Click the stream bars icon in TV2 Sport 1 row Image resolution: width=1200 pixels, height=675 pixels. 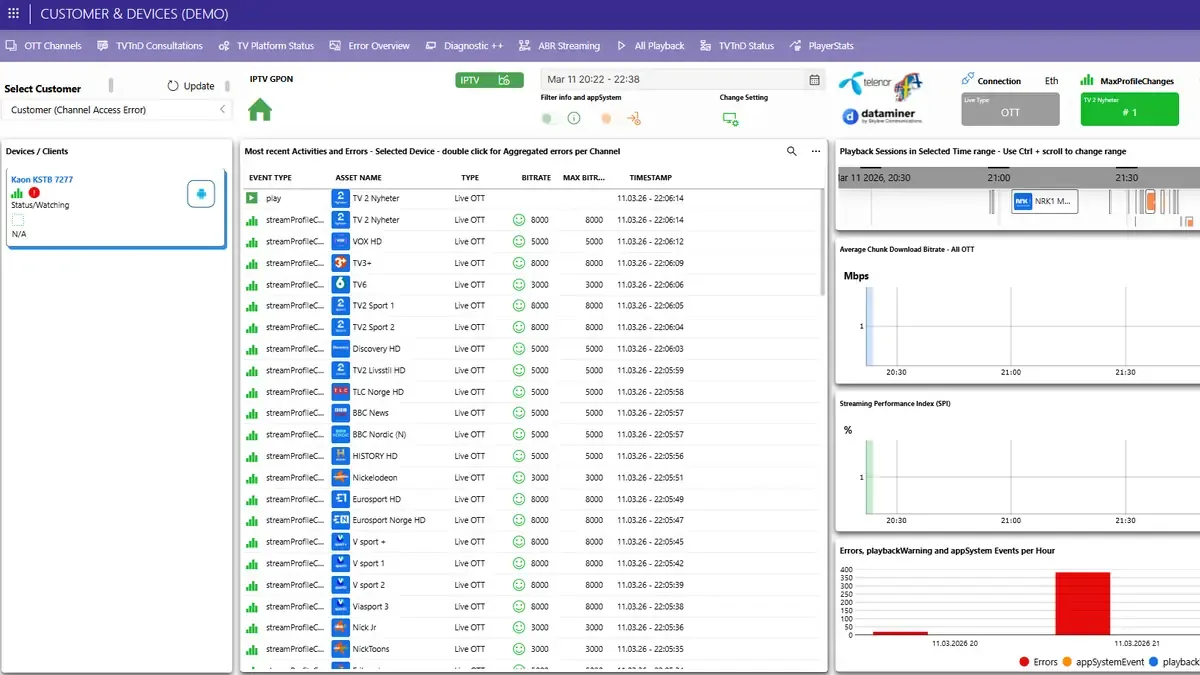coord(252,306)
